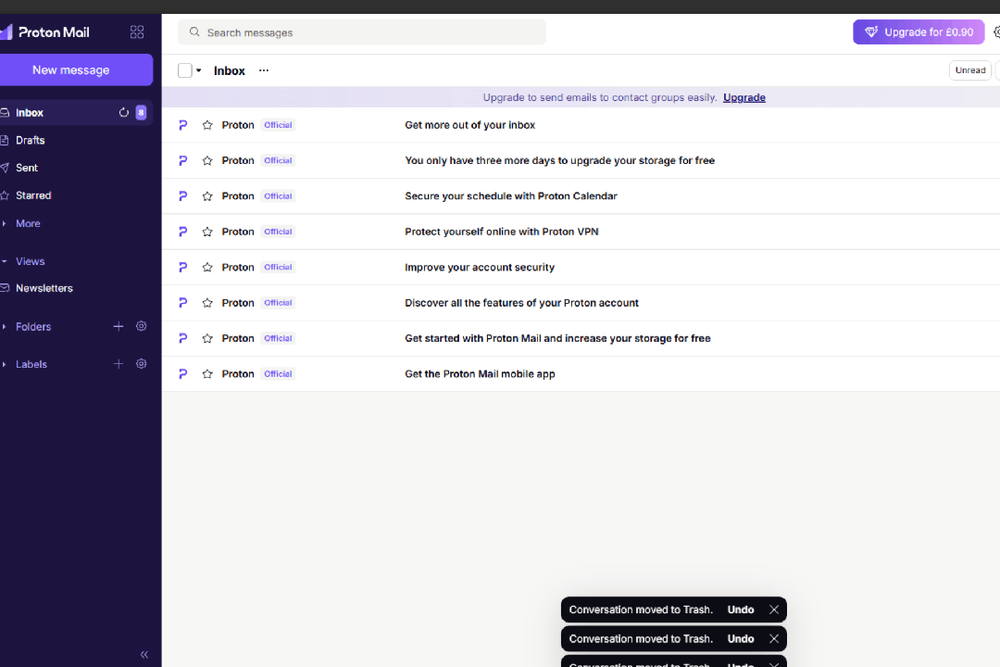Tick the select-all messages checkbox
Viewport: 1000px width, 667px height.
click(185, 70)
